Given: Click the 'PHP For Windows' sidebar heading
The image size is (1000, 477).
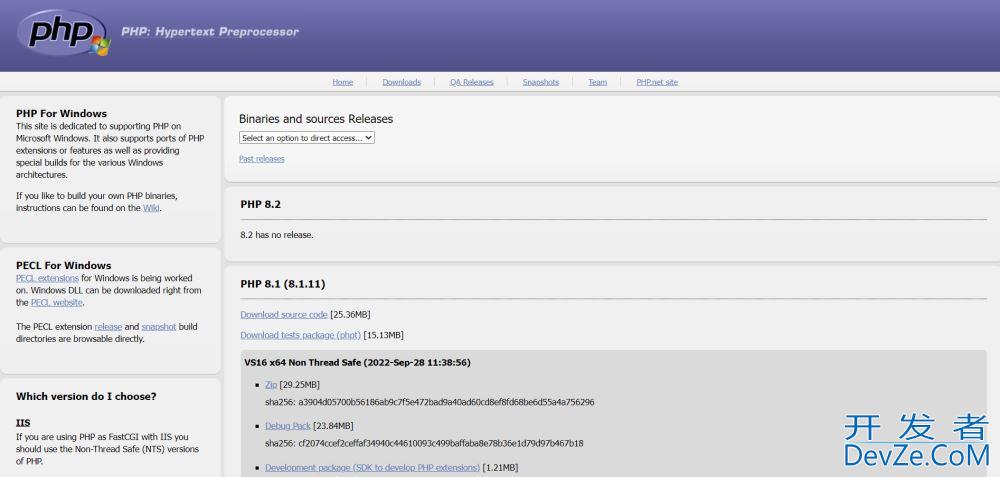Looking at the screenshot, I should 61,114.
